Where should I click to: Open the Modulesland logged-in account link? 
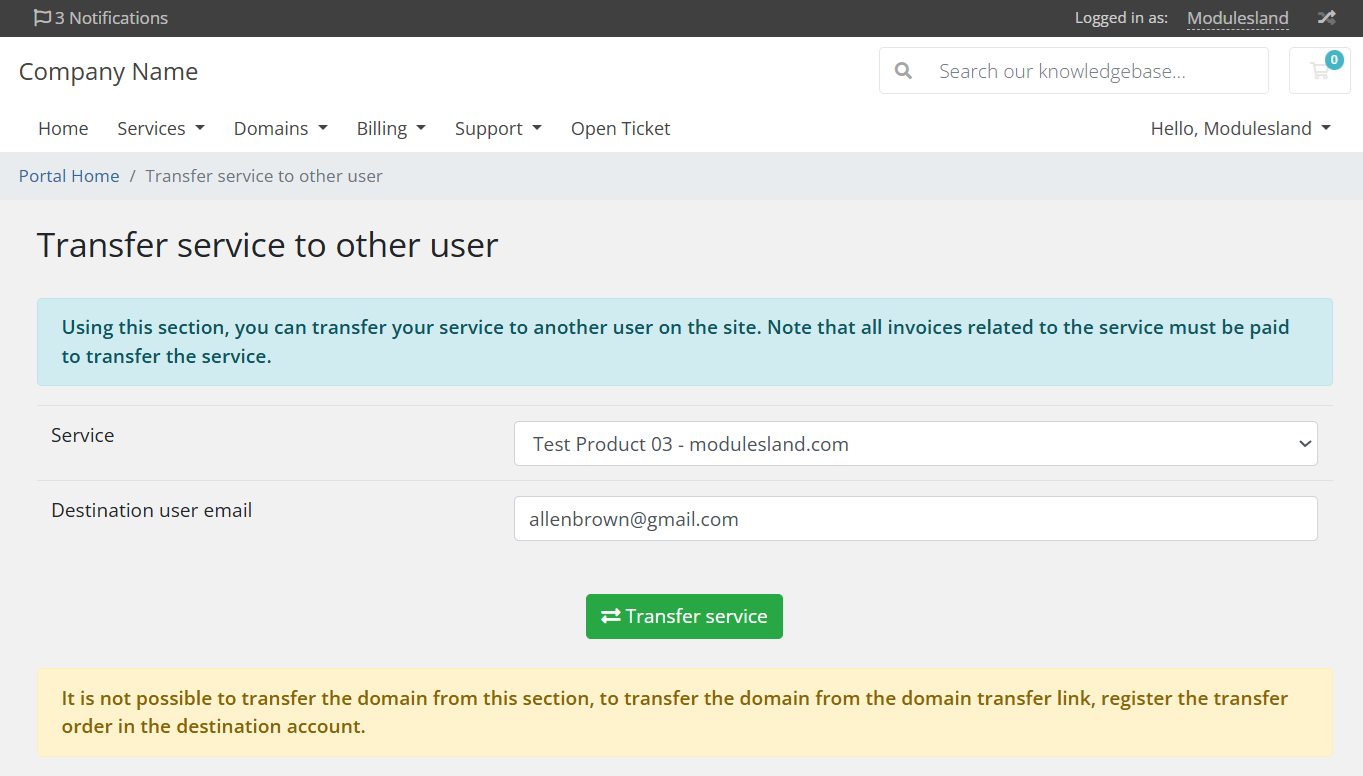[1238, 18]
